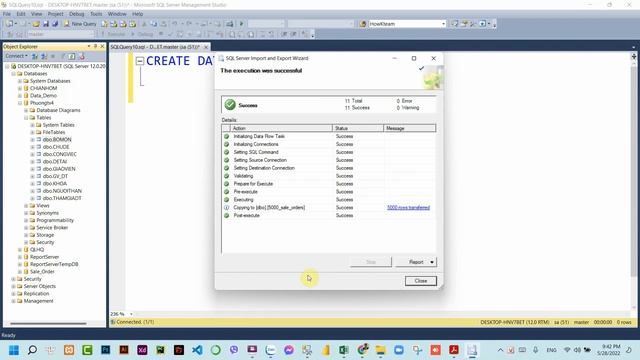This screenshot has height=360, width=640.
Task: Click the volume icon in system tray
Action: coord(577,350)
